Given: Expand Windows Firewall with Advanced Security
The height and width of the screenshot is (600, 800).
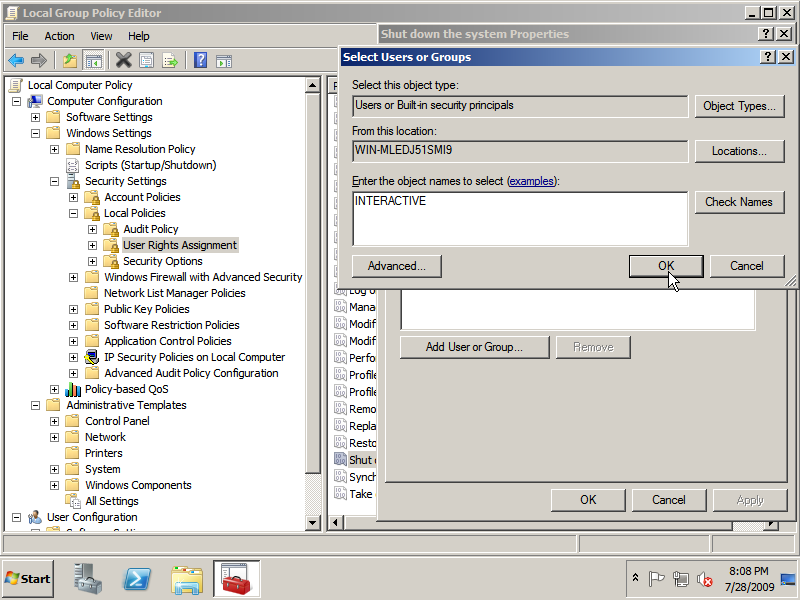Looking at the screenshot, I should click(x=73, y=278).
